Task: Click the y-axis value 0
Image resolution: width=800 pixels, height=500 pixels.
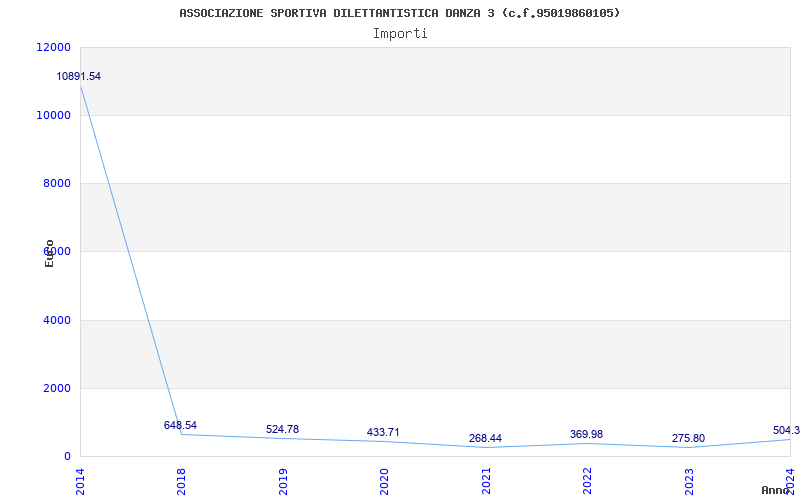Action: pyautogui.click(x=67, y=456)
